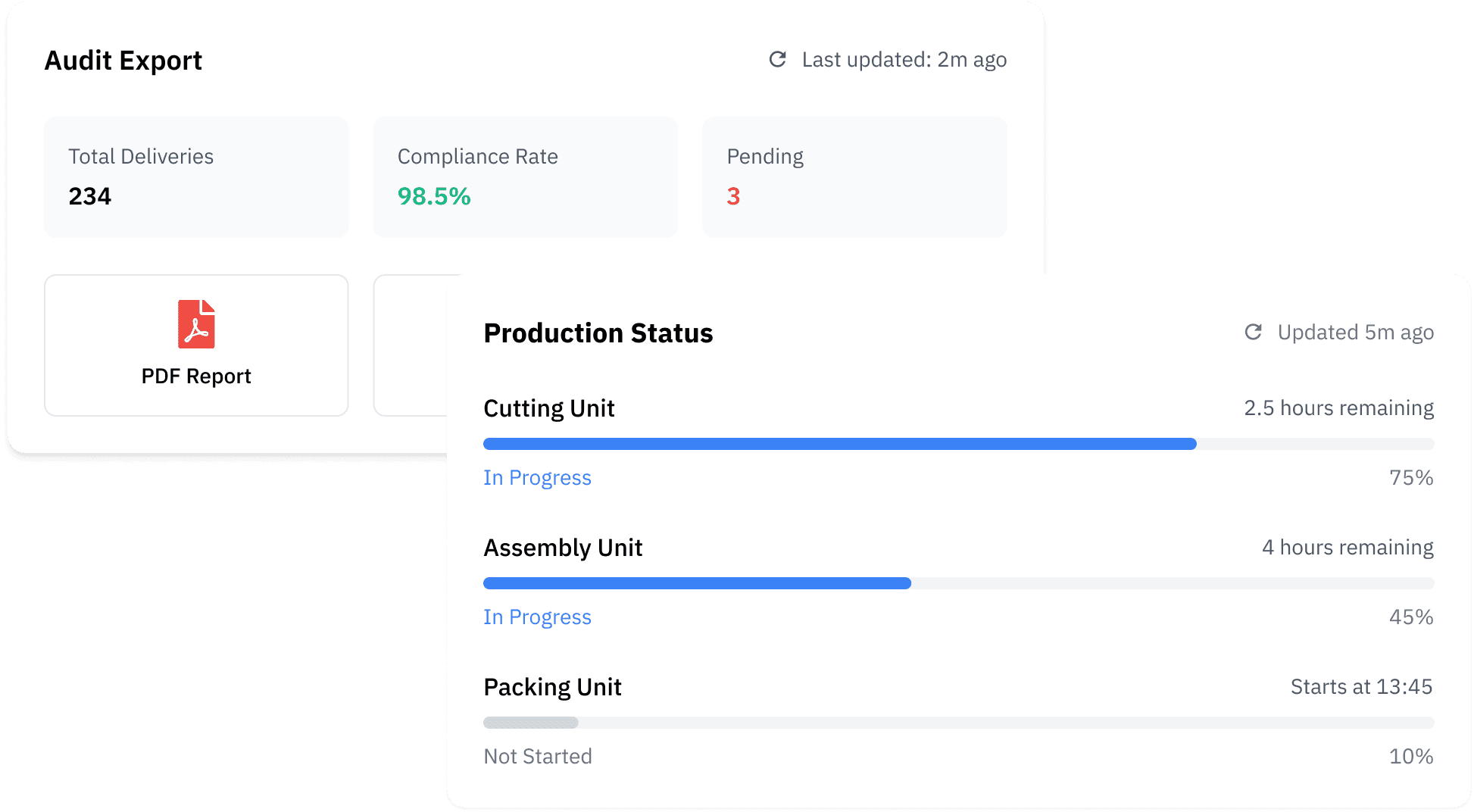Click the red PDF file icon

click(x=196, y=324)
